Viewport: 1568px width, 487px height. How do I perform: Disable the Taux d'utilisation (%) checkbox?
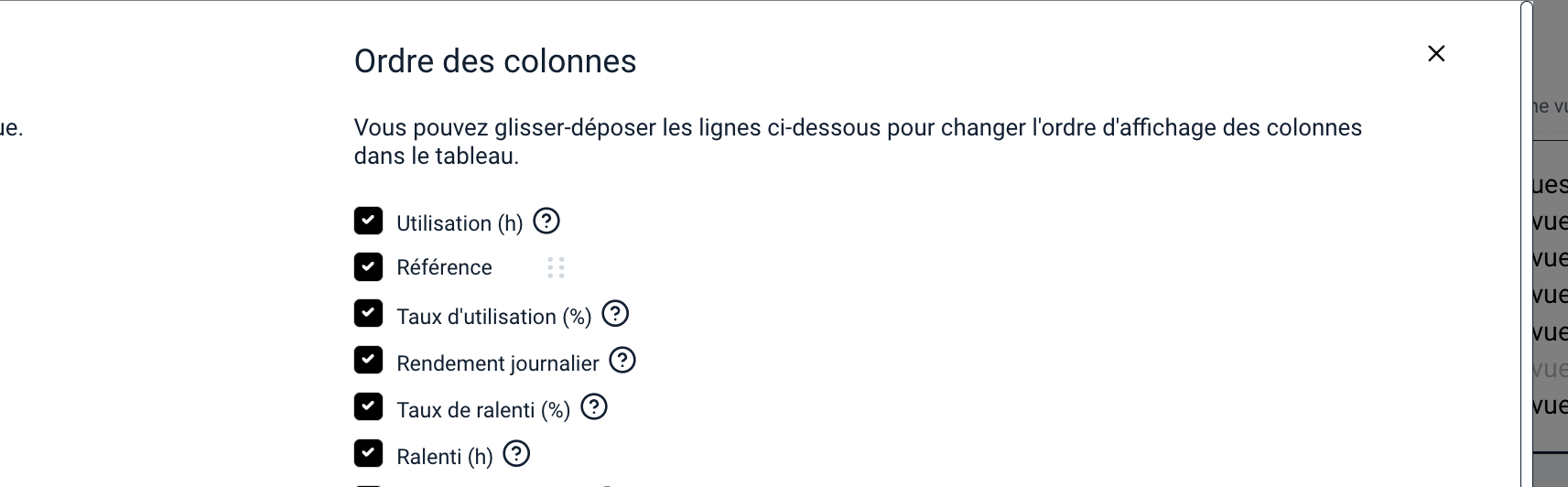click(x=368, y=314)
